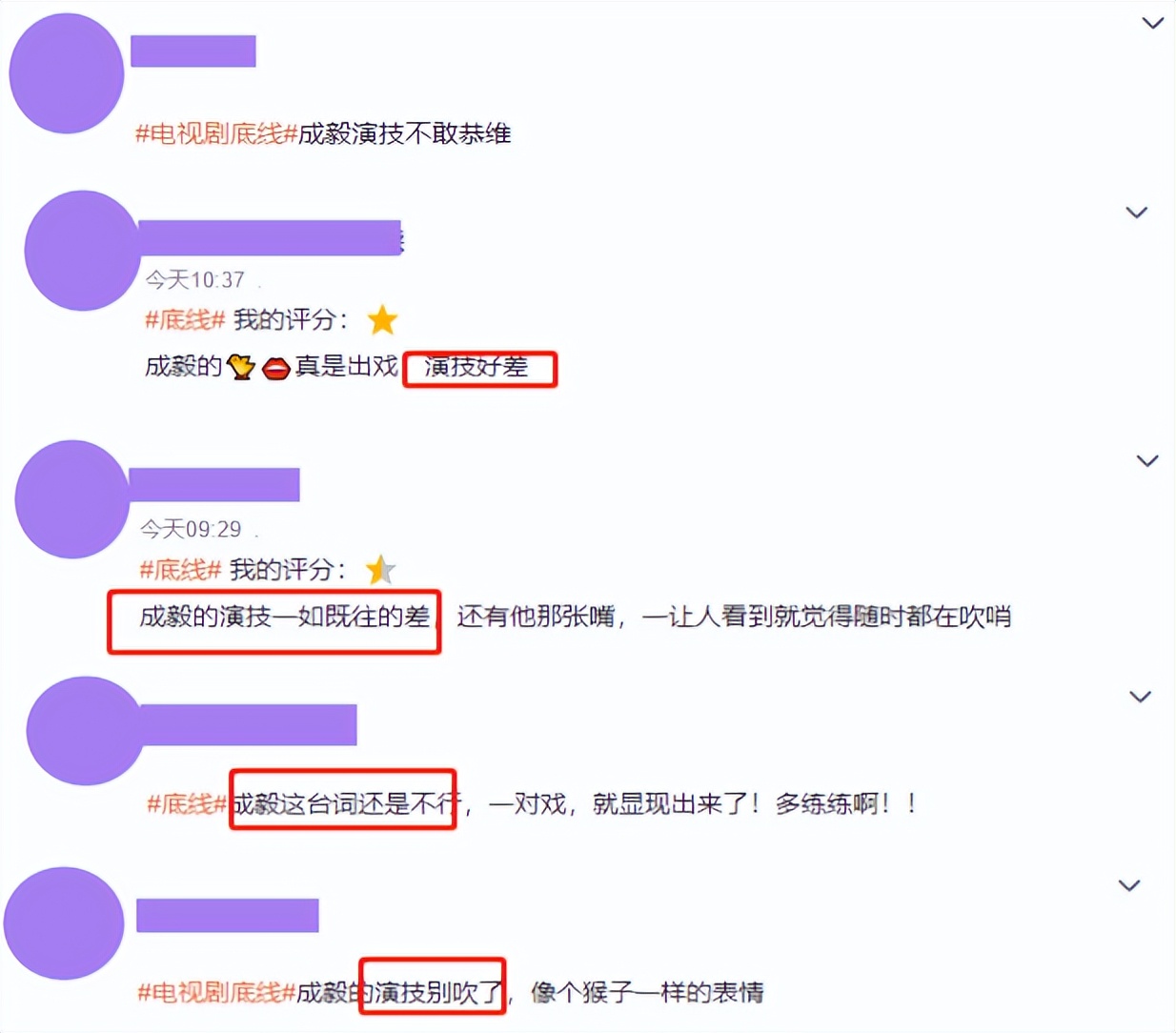Open the avatar of the 09:29 poster
Screen dimensions: 1176x1033
(73, 499)
